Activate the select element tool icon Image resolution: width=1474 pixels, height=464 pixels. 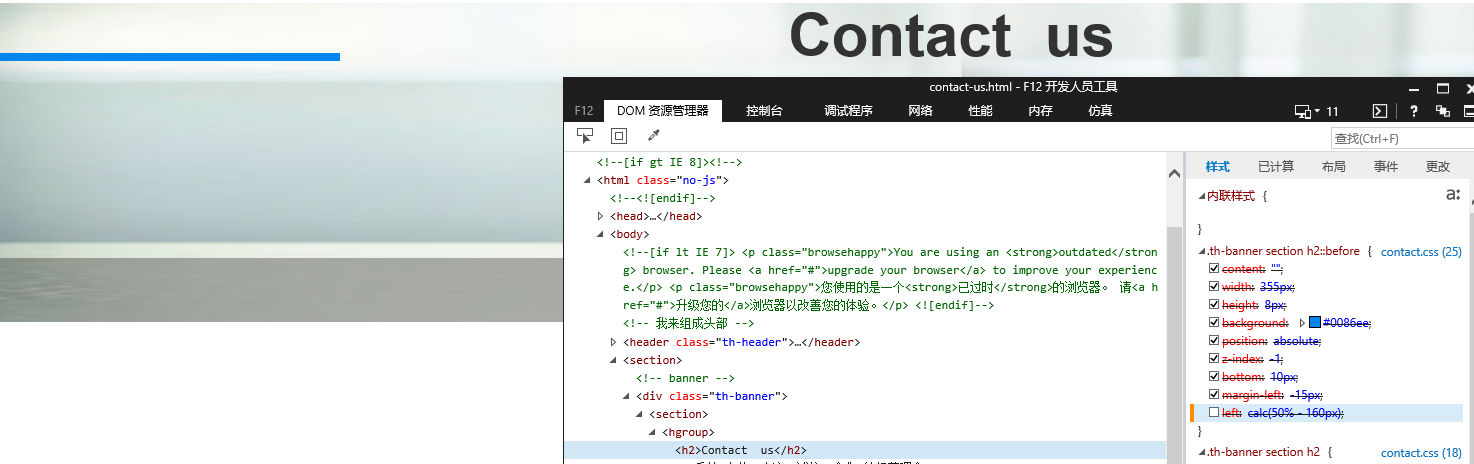point(585,136)
